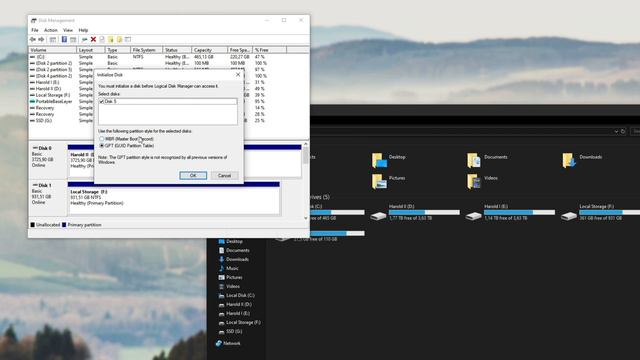Click the Forward arrow in Disk Management toolbar
Image resolution: width=640 pixels, height=360 pixels.
click(x=41, y=40)
